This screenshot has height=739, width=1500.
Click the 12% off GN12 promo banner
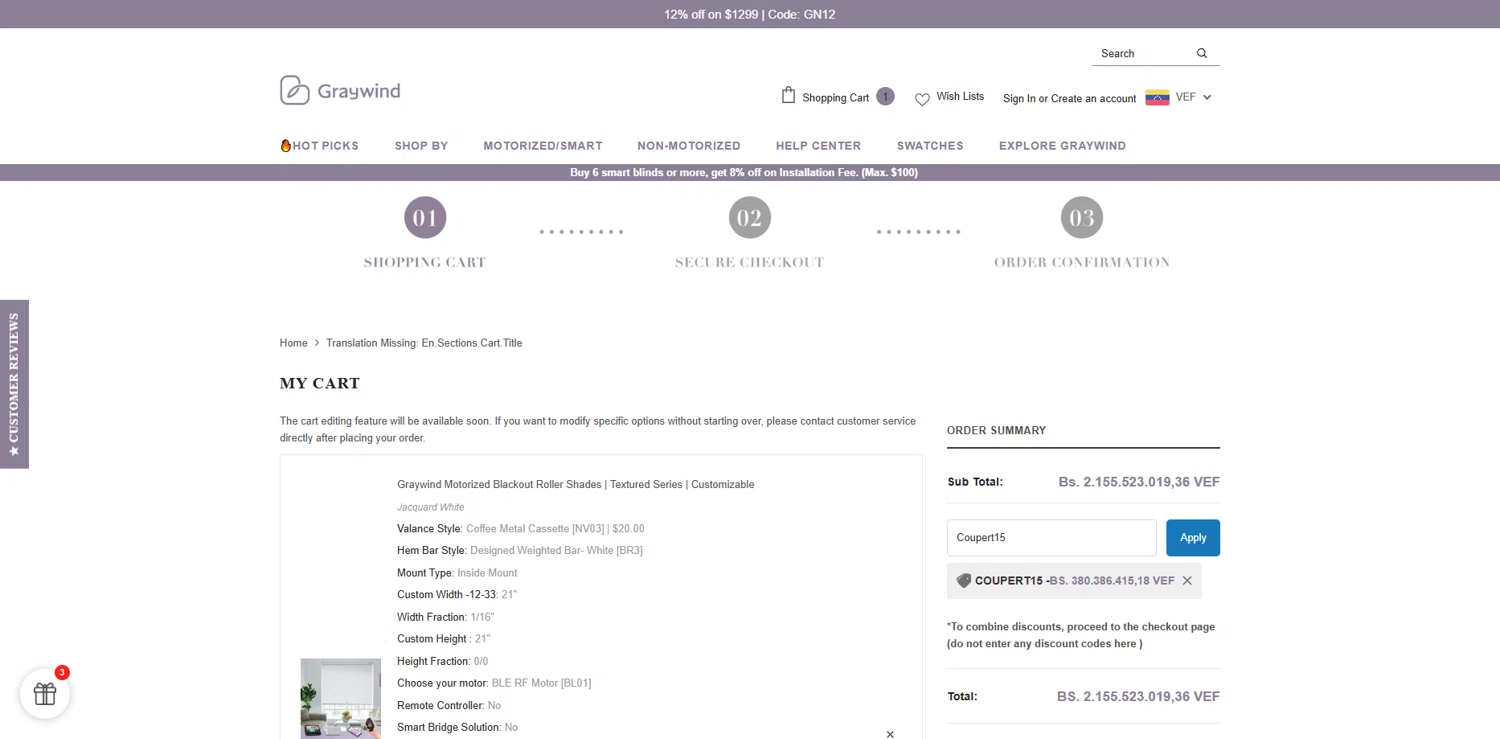[x=750, y=14]
